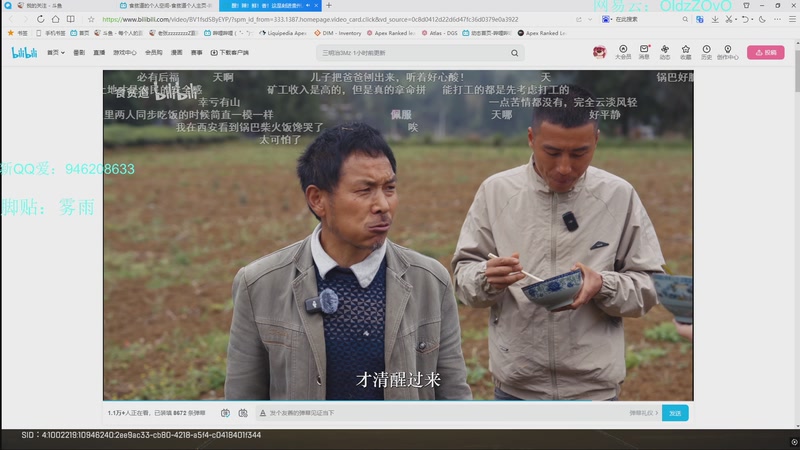800x450 pixels.
Task: Close the active bilibili video tab
Action: click(x=316, y=5)
